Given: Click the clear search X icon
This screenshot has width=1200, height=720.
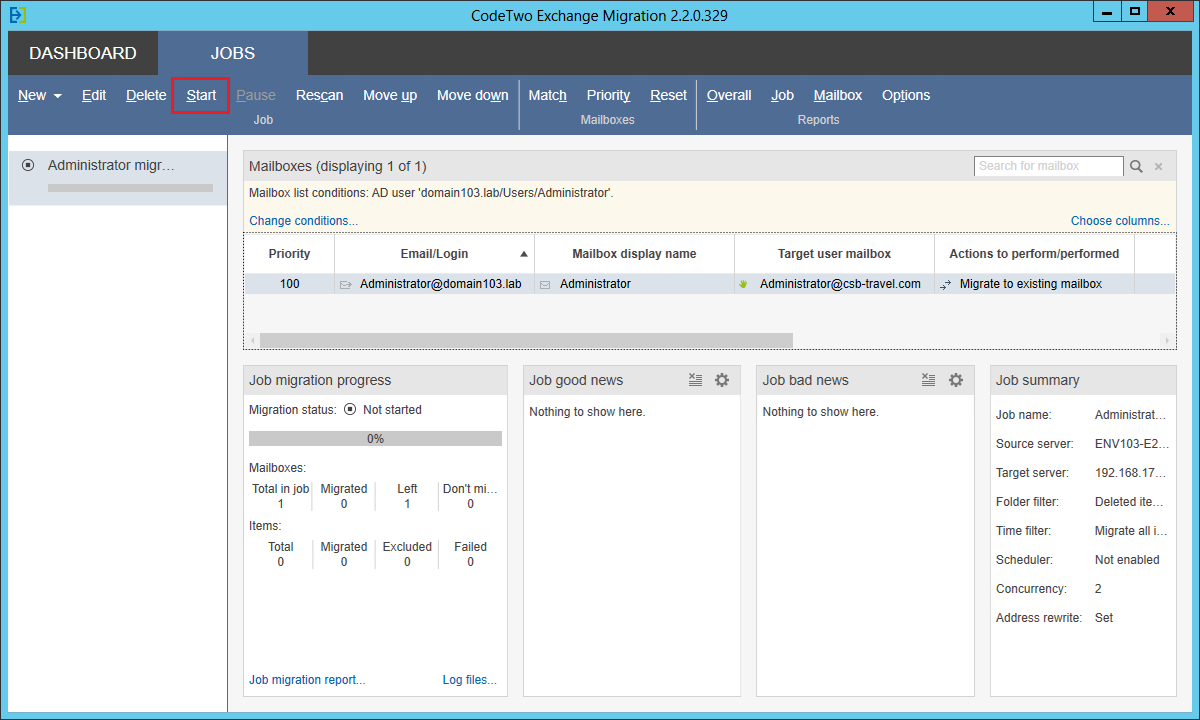Looking at the screenshot, I should click(1158, 166).
